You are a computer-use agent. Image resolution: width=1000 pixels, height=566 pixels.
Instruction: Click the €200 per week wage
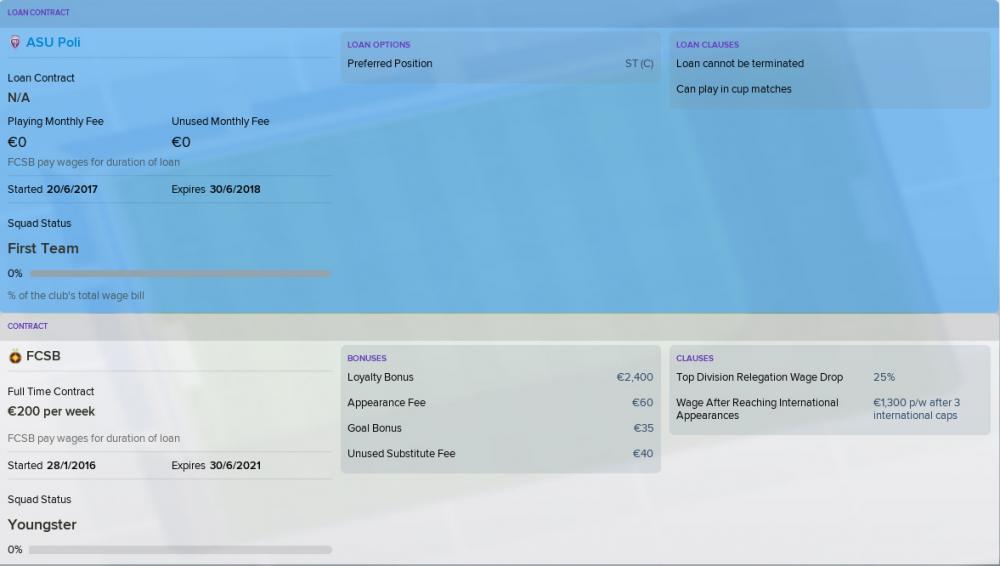tap(51, 412)
